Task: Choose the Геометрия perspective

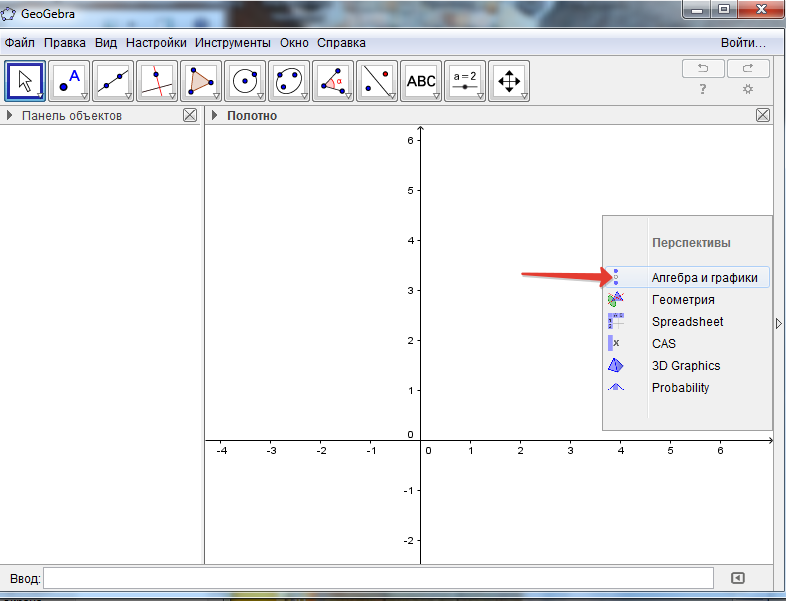Action: click(687, 299)
